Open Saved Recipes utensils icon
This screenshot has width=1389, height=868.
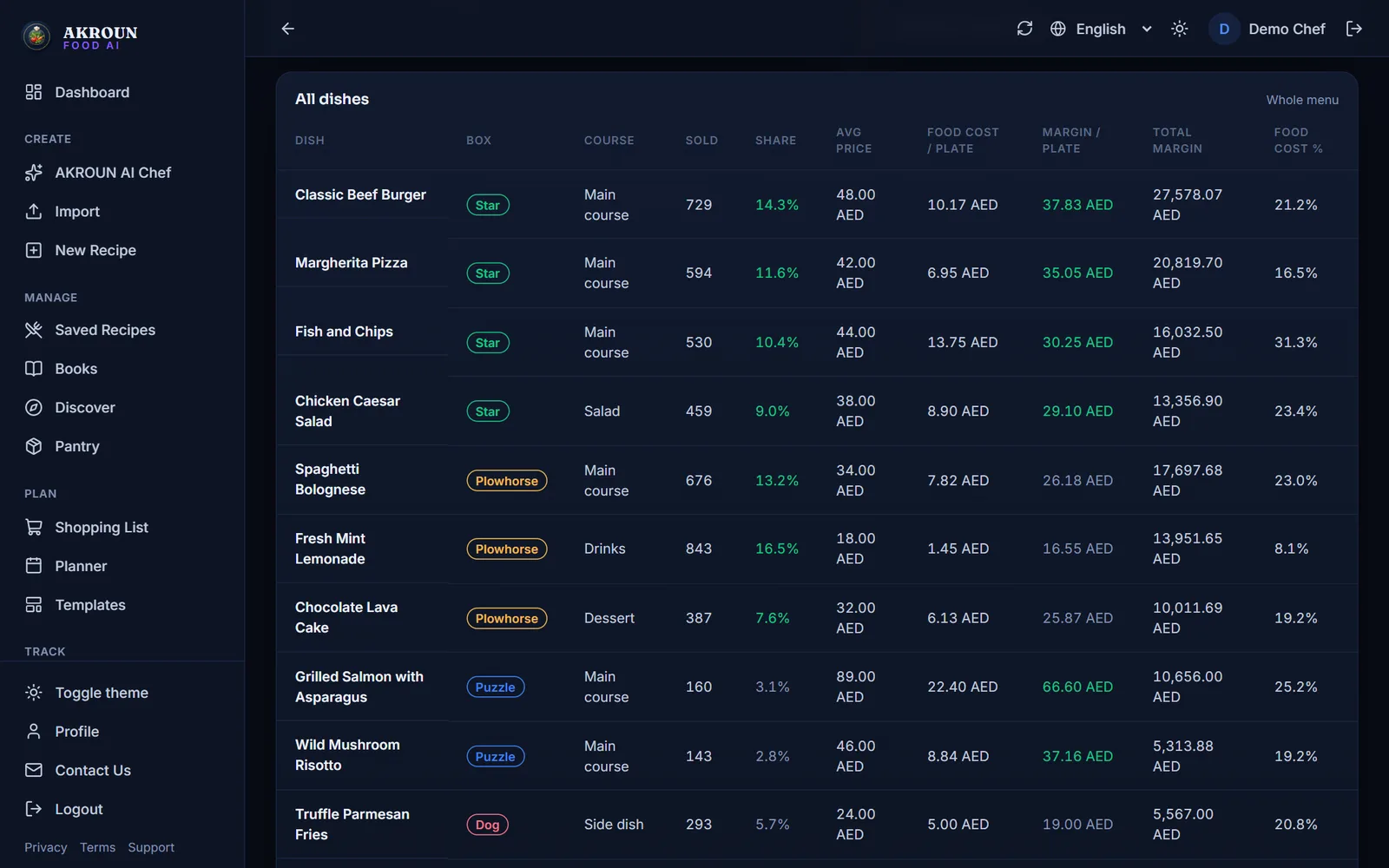coord(34,330)
